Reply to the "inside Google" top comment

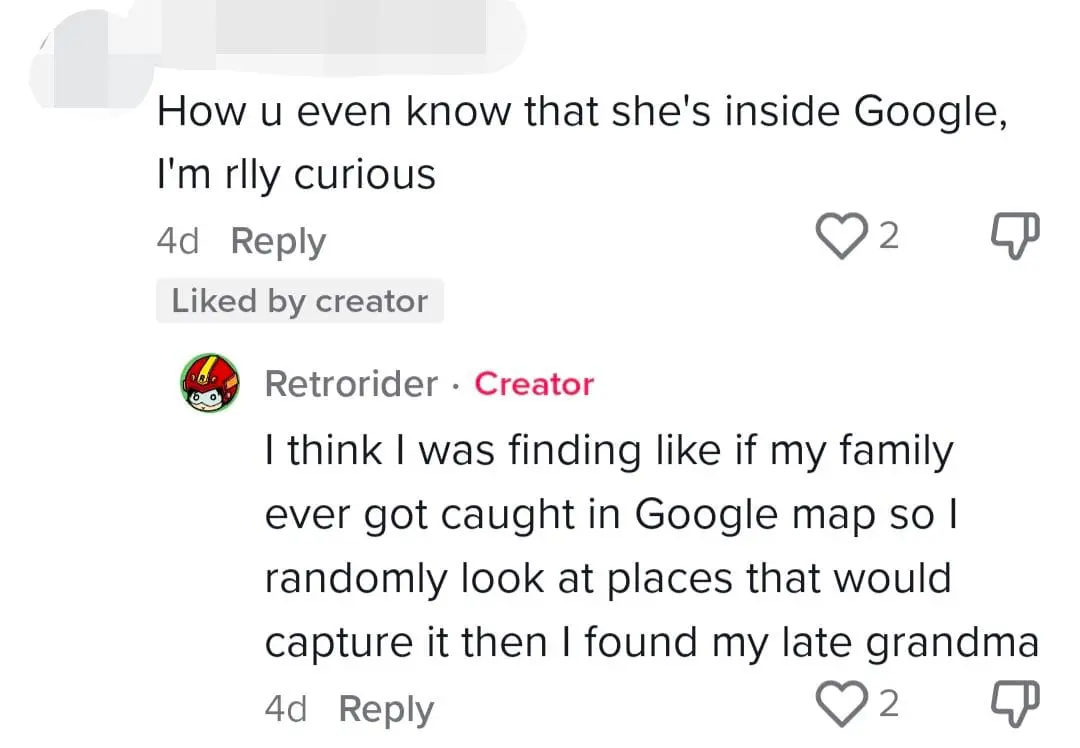click(x=278, y=241)
